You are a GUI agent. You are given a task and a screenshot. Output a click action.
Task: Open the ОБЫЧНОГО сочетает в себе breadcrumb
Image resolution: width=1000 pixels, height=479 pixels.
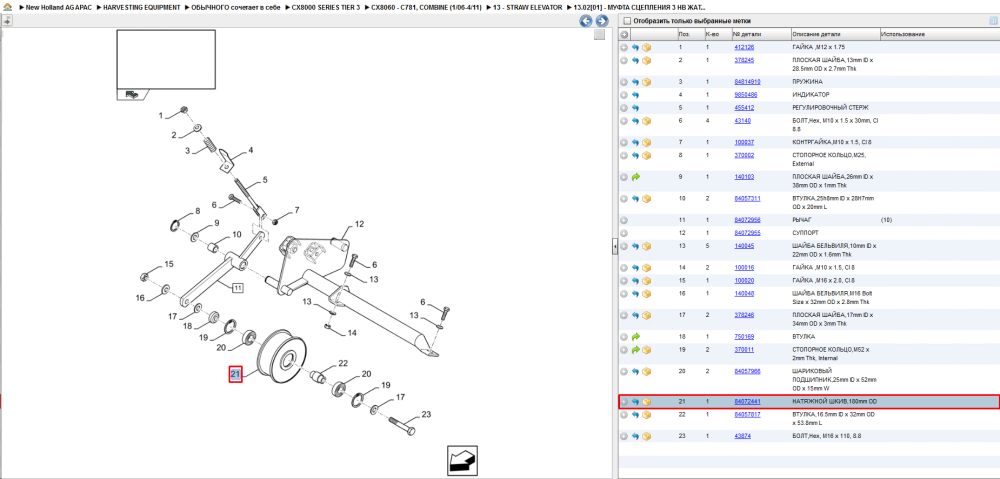pyautogui.click(x=235, y=7)
